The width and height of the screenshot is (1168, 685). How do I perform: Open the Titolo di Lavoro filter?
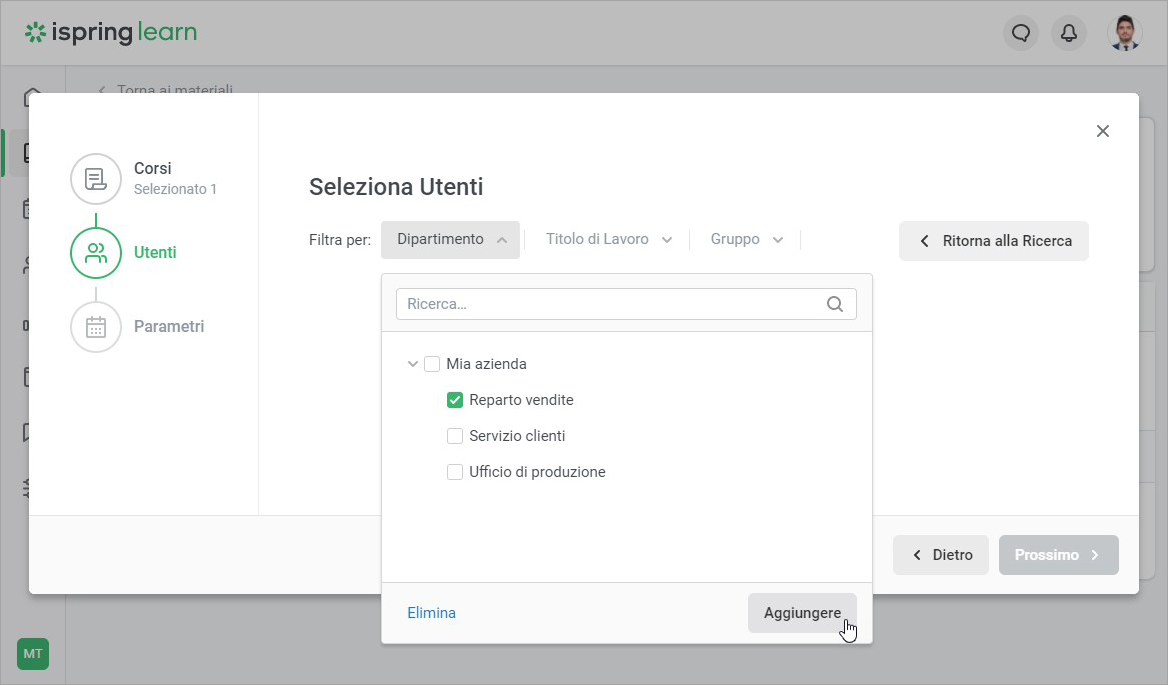608,240
